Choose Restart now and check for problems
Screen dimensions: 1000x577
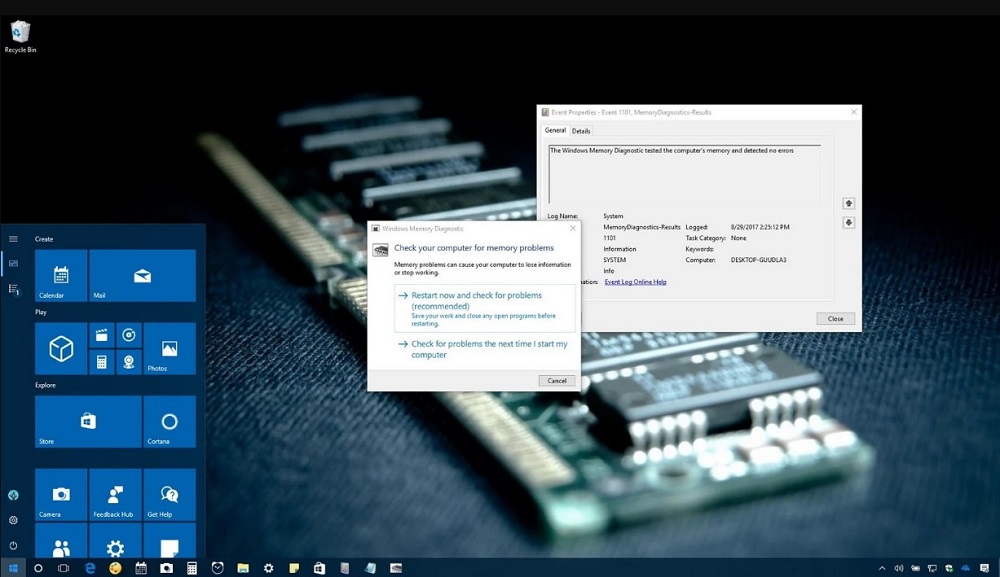point(485,309)
